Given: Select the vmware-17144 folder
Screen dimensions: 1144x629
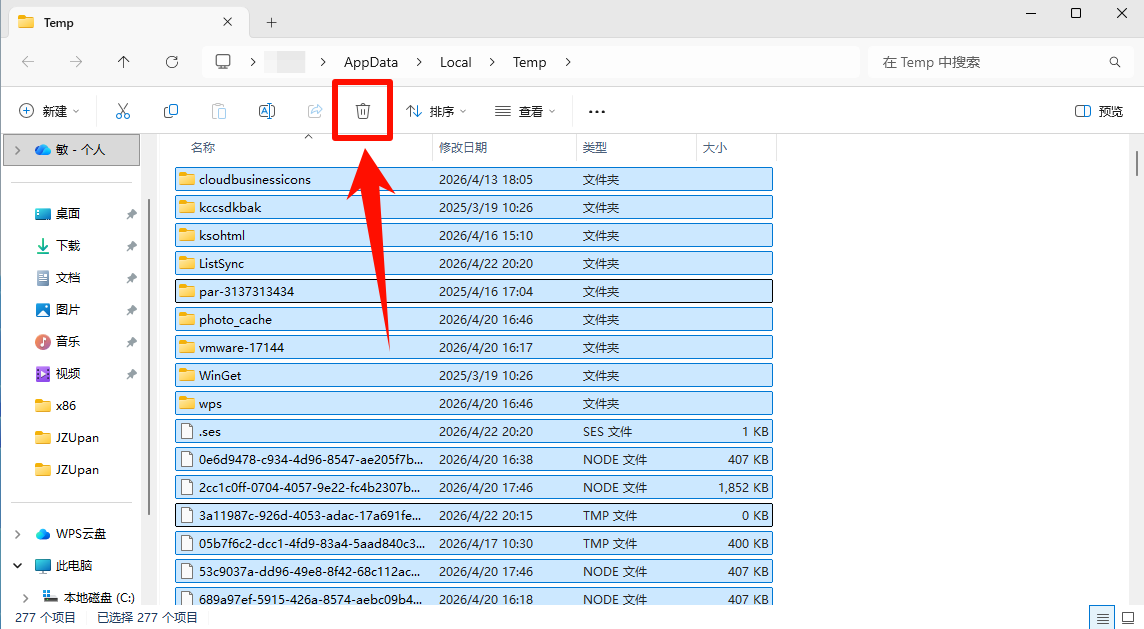Looking at the screenshot, I should [x=474, y=347].
